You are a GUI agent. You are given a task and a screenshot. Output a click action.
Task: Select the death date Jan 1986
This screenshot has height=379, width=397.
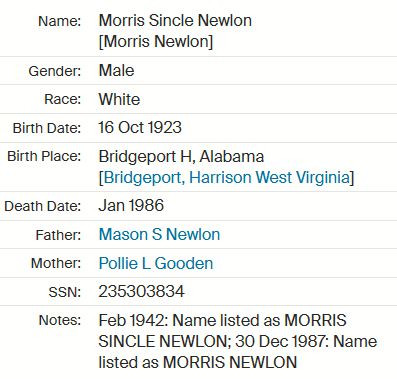click(131, 205)
